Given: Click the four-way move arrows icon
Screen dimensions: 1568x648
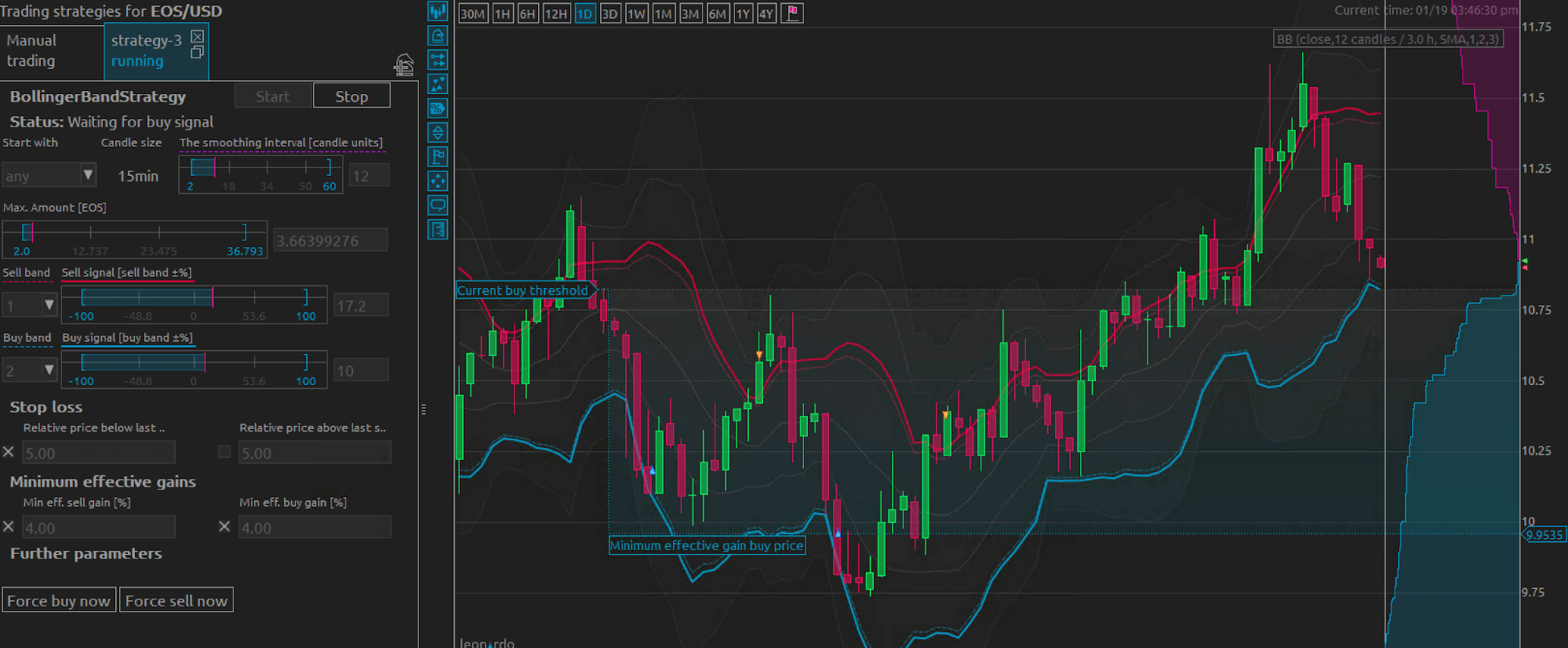Looking at the screenshot, I should (438, 181).
